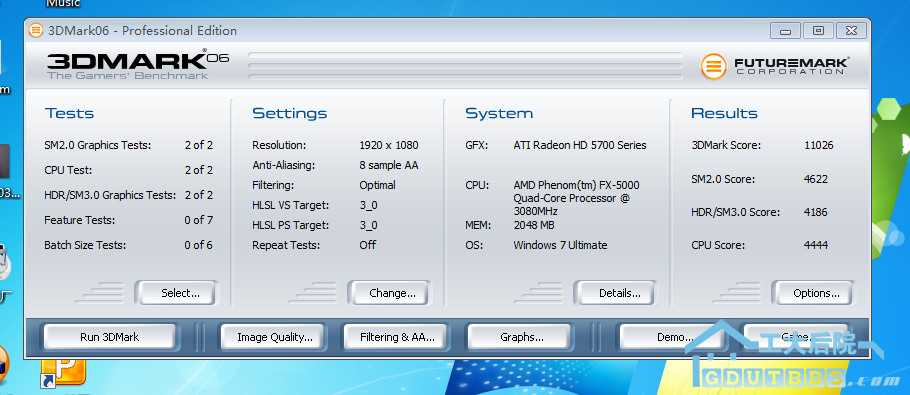Click the 'CPU Test:' label
Viewport: 910px width, 395px height.
click(x=68, y=170)
